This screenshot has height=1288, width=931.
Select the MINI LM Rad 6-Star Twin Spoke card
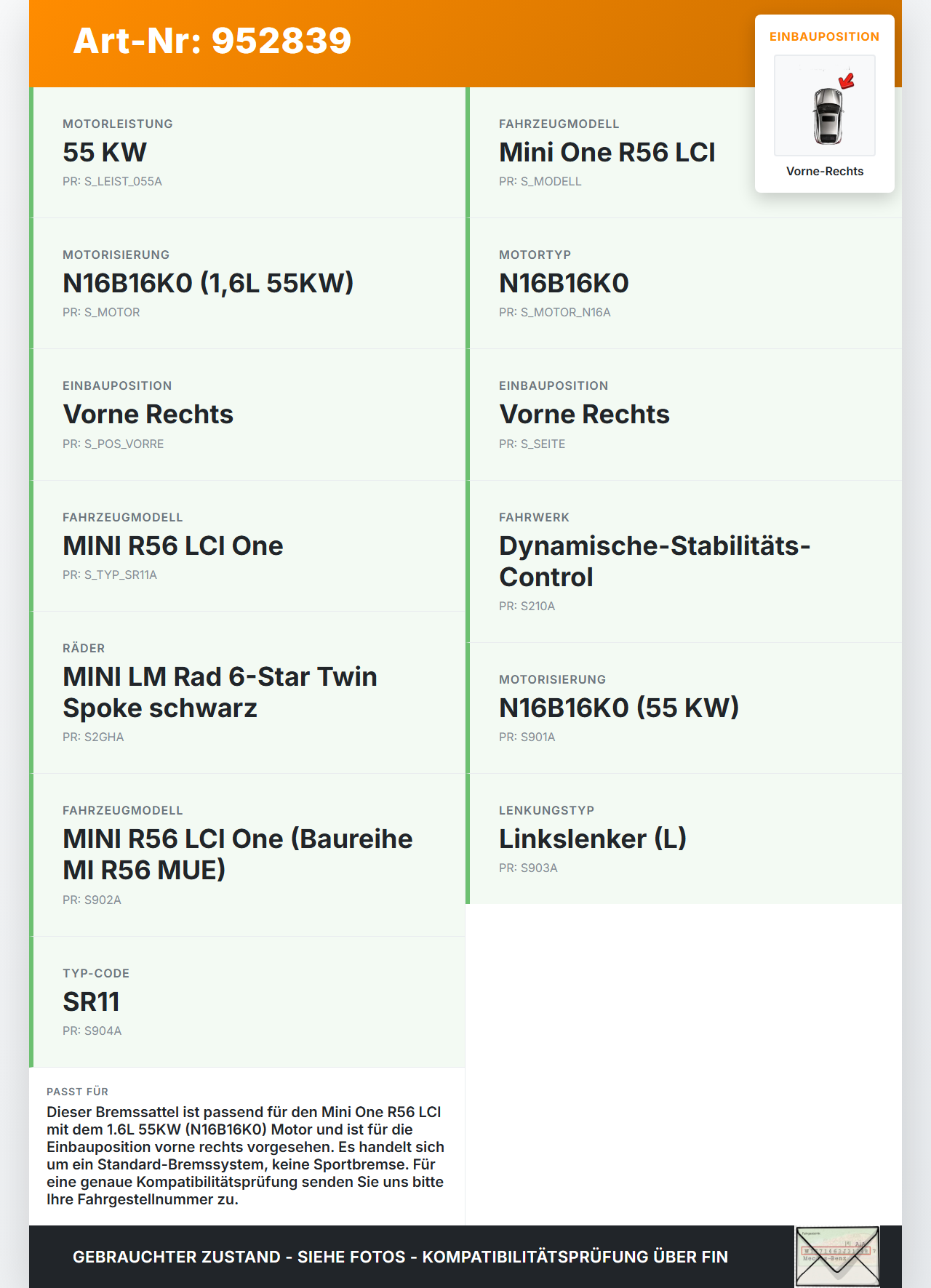247,692
